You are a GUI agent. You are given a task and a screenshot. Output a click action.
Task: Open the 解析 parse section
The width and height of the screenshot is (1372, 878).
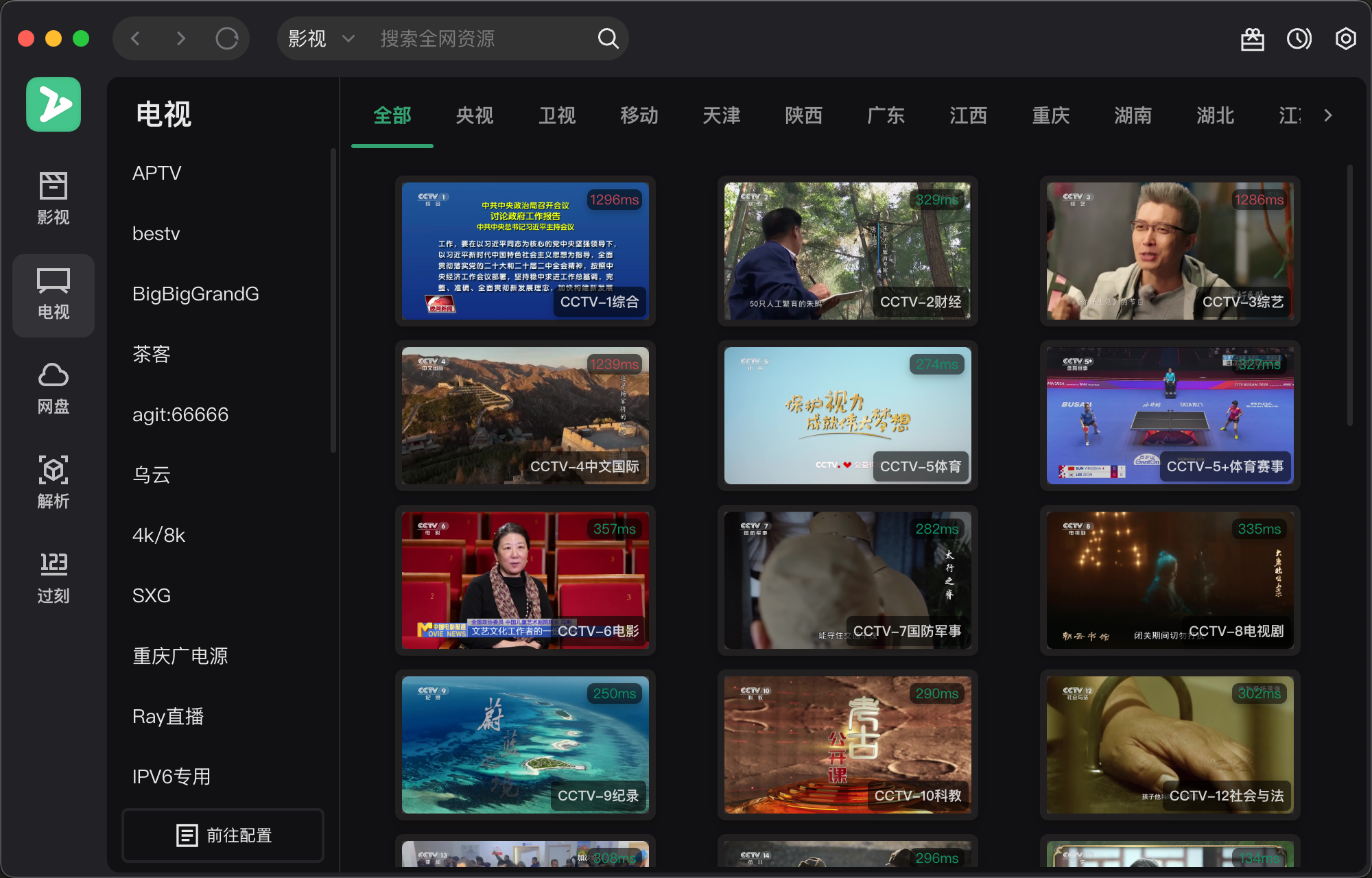54,484
